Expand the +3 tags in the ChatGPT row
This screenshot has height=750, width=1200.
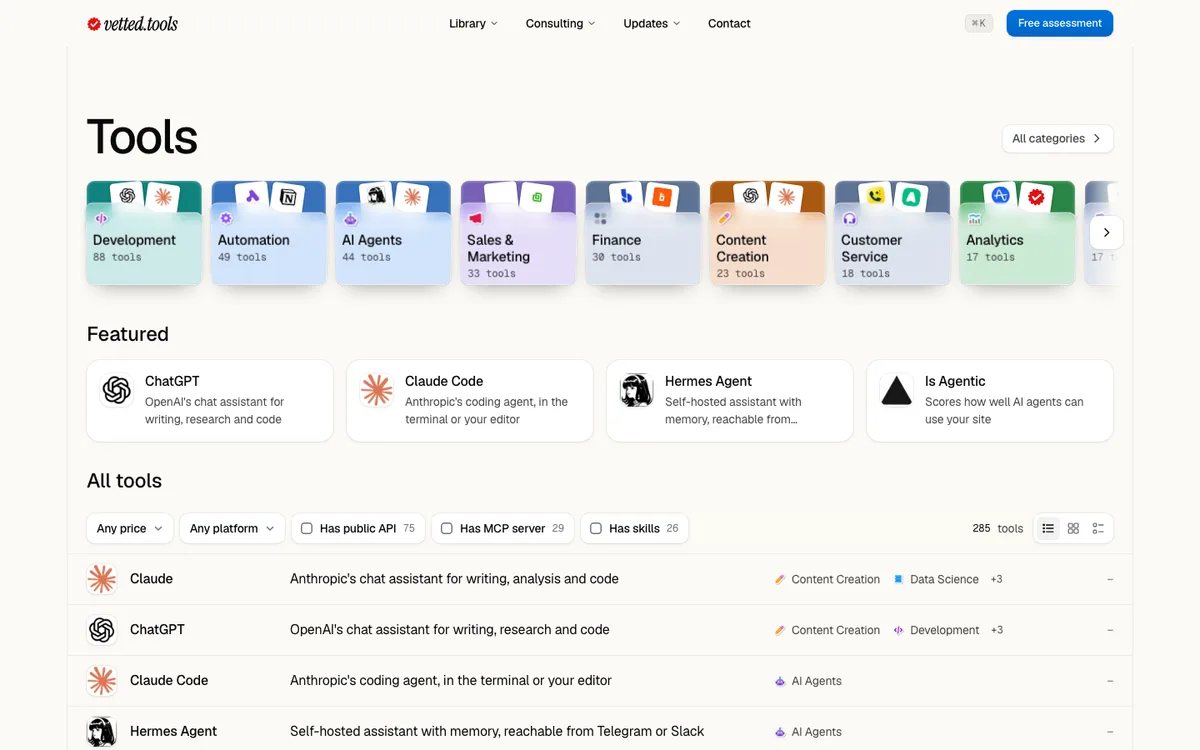tap(996, 630)
